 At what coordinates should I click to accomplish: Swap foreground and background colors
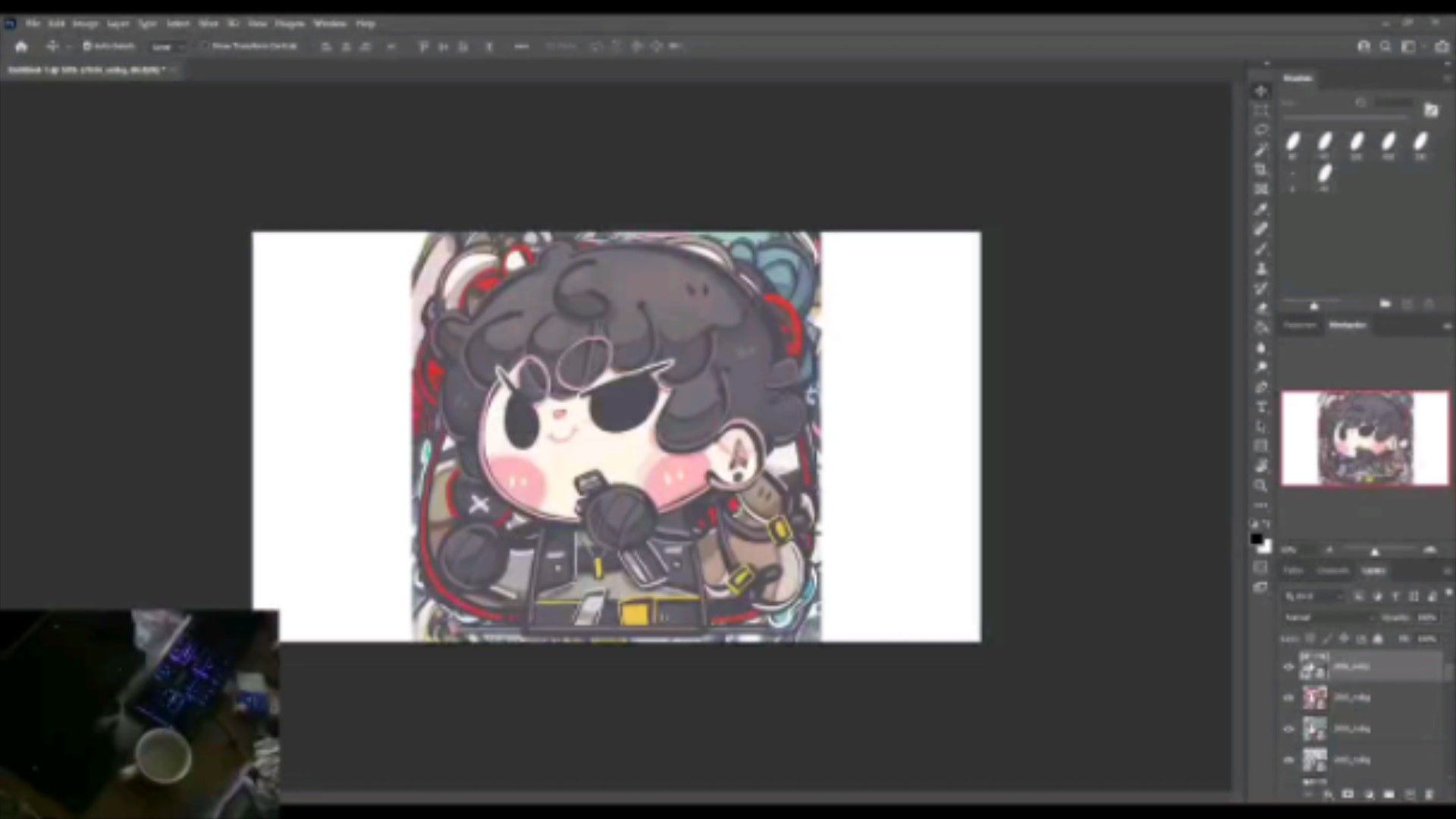(1267, 524)
